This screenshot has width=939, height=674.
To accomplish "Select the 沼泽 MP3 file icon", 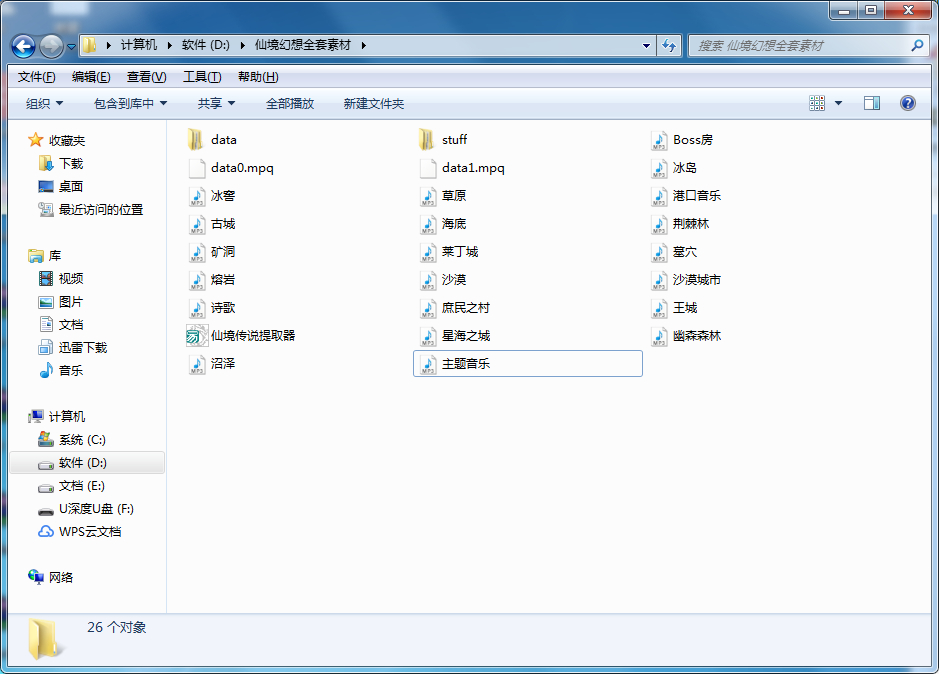I will pyautogui.click(x=197, y=364).
